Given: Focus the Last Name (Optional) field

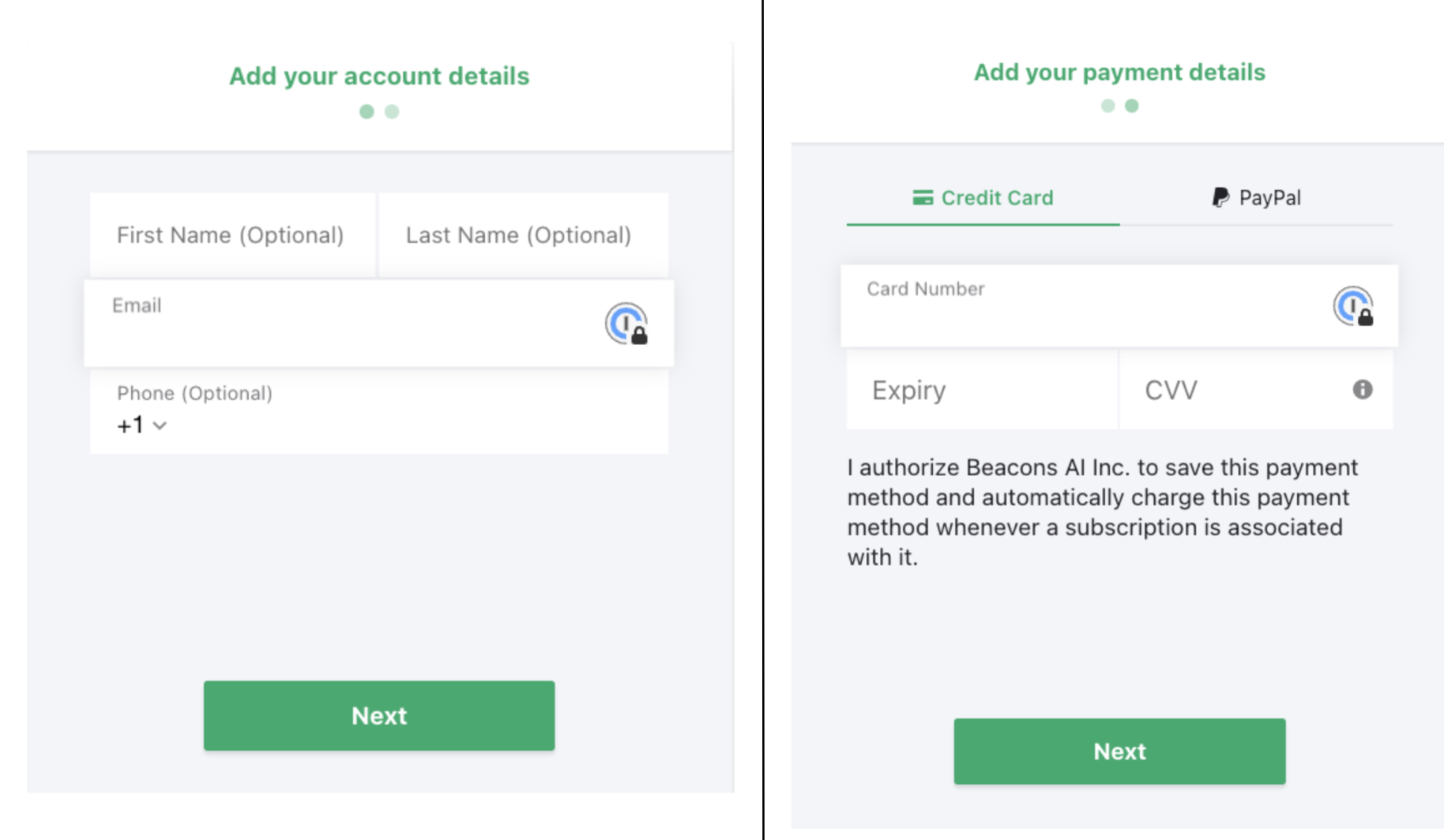Looking at the screenshot, I should [523, 235].
